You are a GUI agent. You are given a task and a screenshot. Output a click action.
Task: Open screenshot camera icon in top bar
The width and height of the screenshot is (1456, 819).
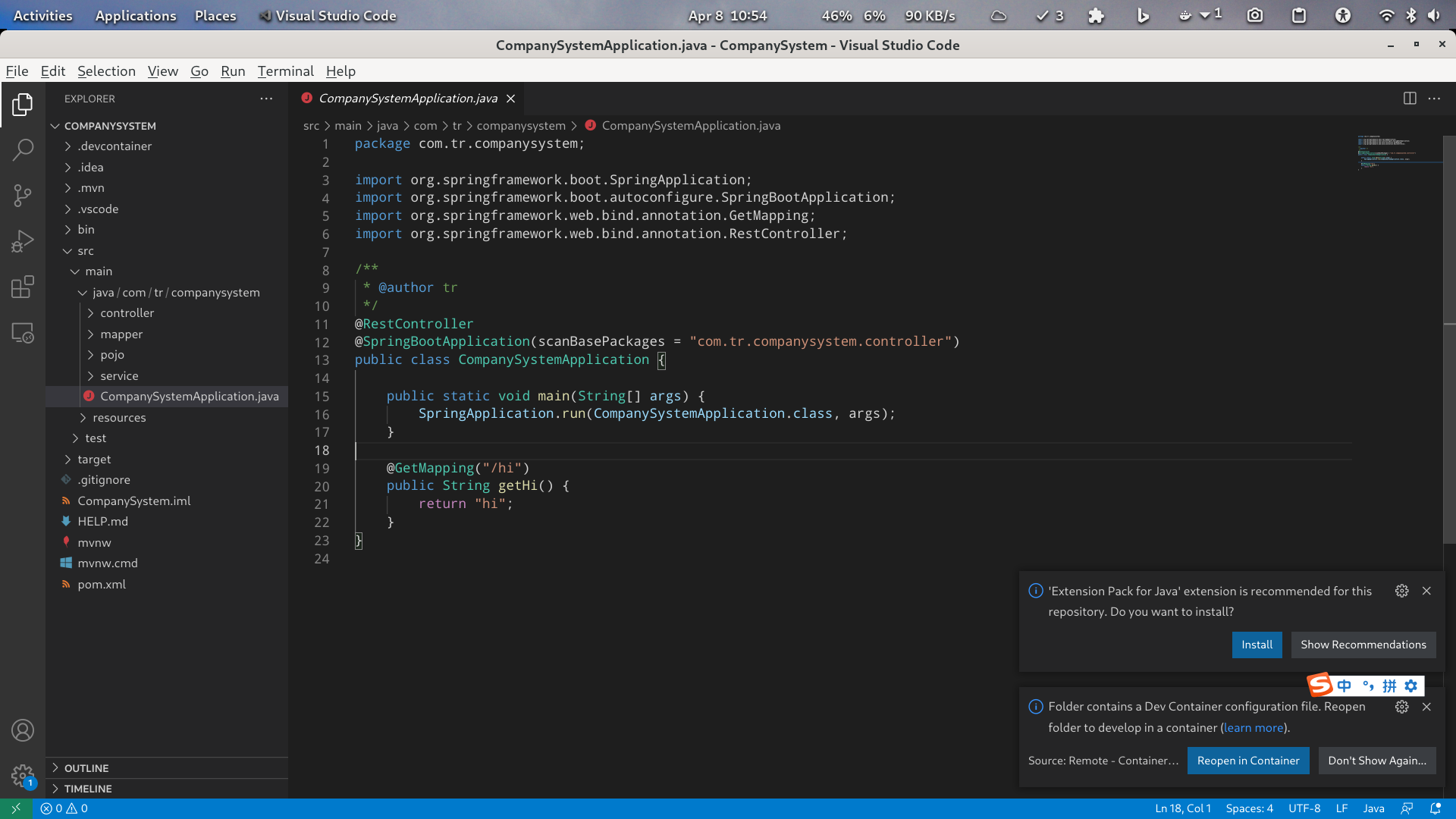pyautogui.click(x=1255, y=15)
